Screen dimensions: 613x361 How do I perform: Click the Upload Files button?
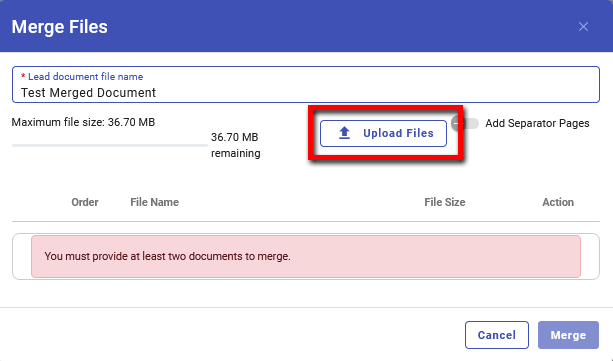click(x=383, y=133)
